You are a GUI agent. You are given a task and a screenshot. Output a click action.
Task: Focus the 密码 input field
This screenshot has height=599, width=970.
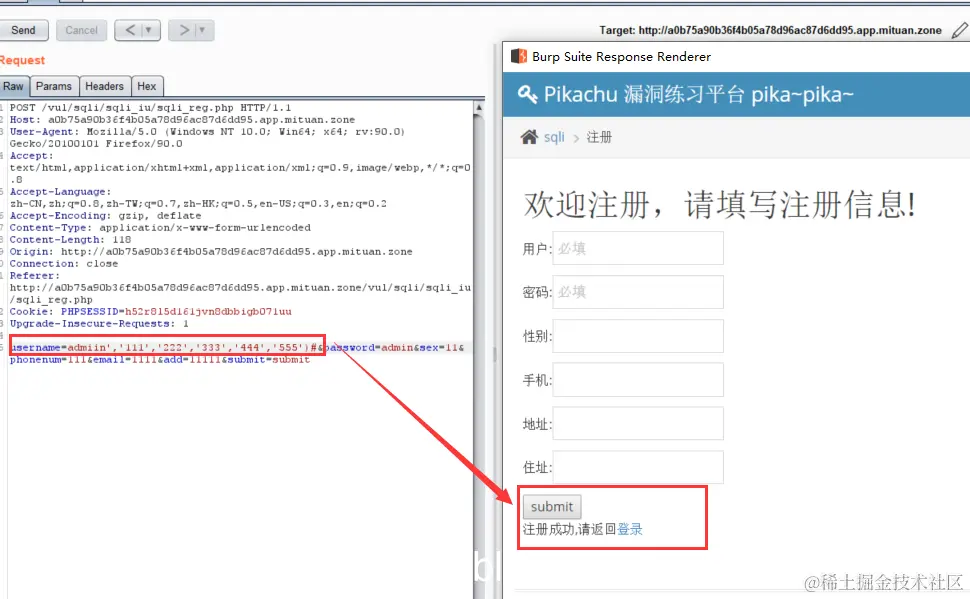[x=638, y=292]
